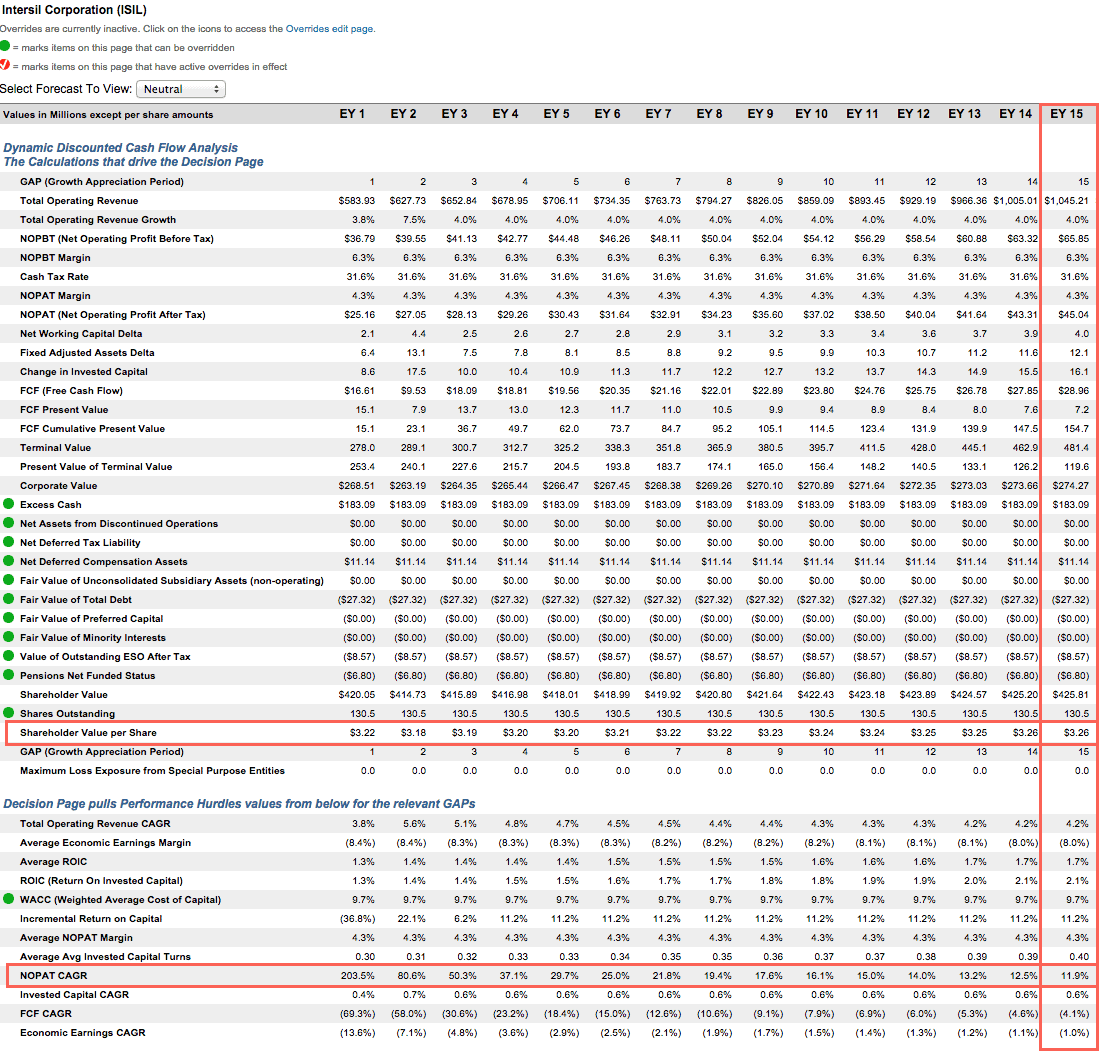Select the FCF Cumulative Present Value label
1099x1054 pixels.
93,428
